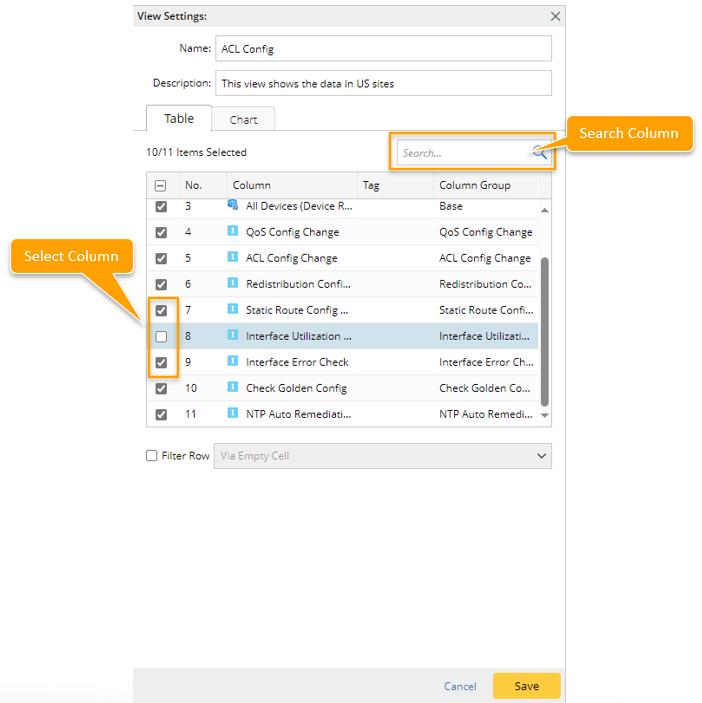702x703 pixels.
Task: Enable the Interface Utilization column checkbox
Action: click(x=161, y=336)
